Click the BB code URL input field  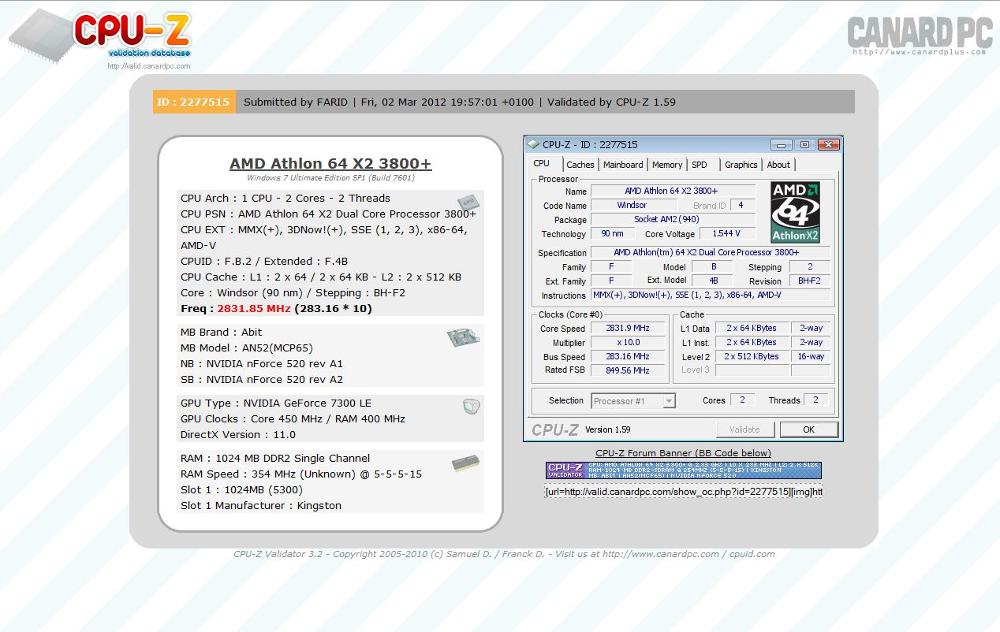click(x=684, y=492)
